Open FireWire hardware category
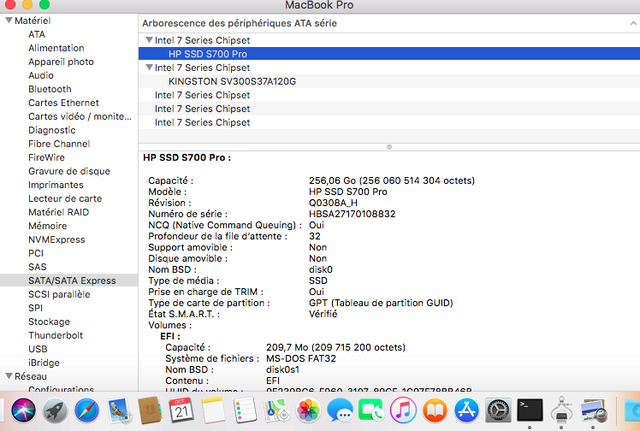This screenshot has width=640, height=431. point(47,157)
